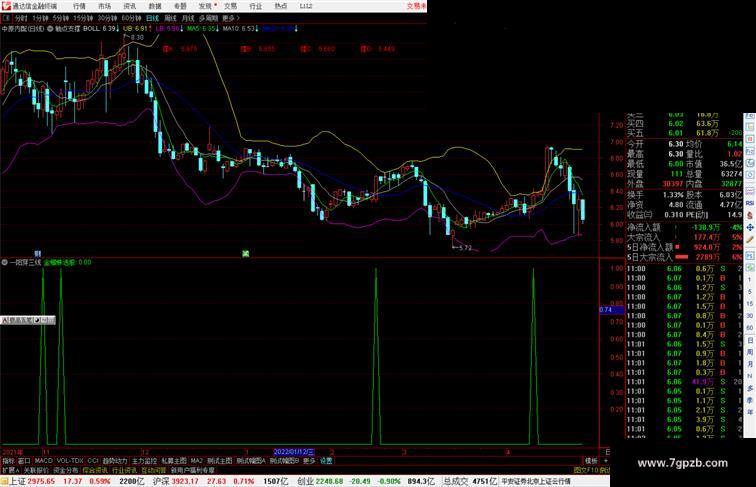Image resolution: width=756 pixels, height=487 pixels.
Task: Open 更多 indicators in bottom bar
Action: coord(309,461)
